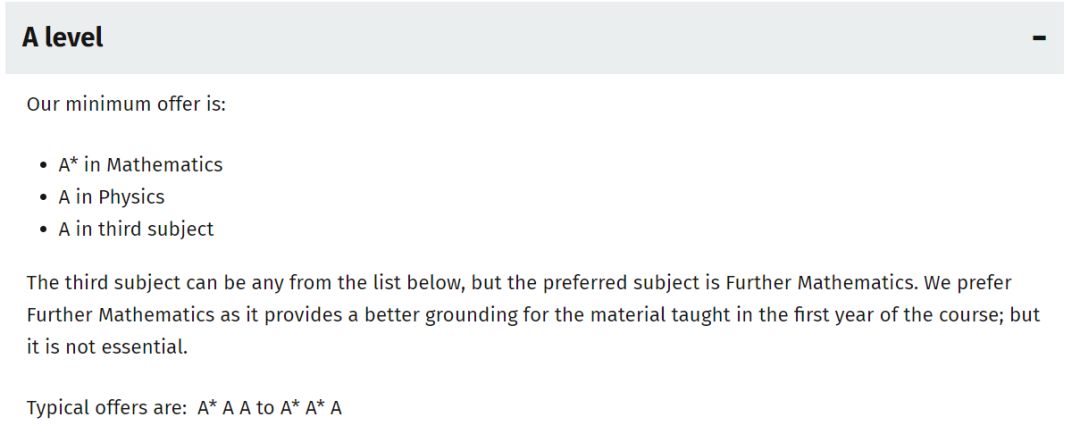Click the bullet point beside 'A in third subject'
This screenshot has width=1080, height=442.
[43, 230]
